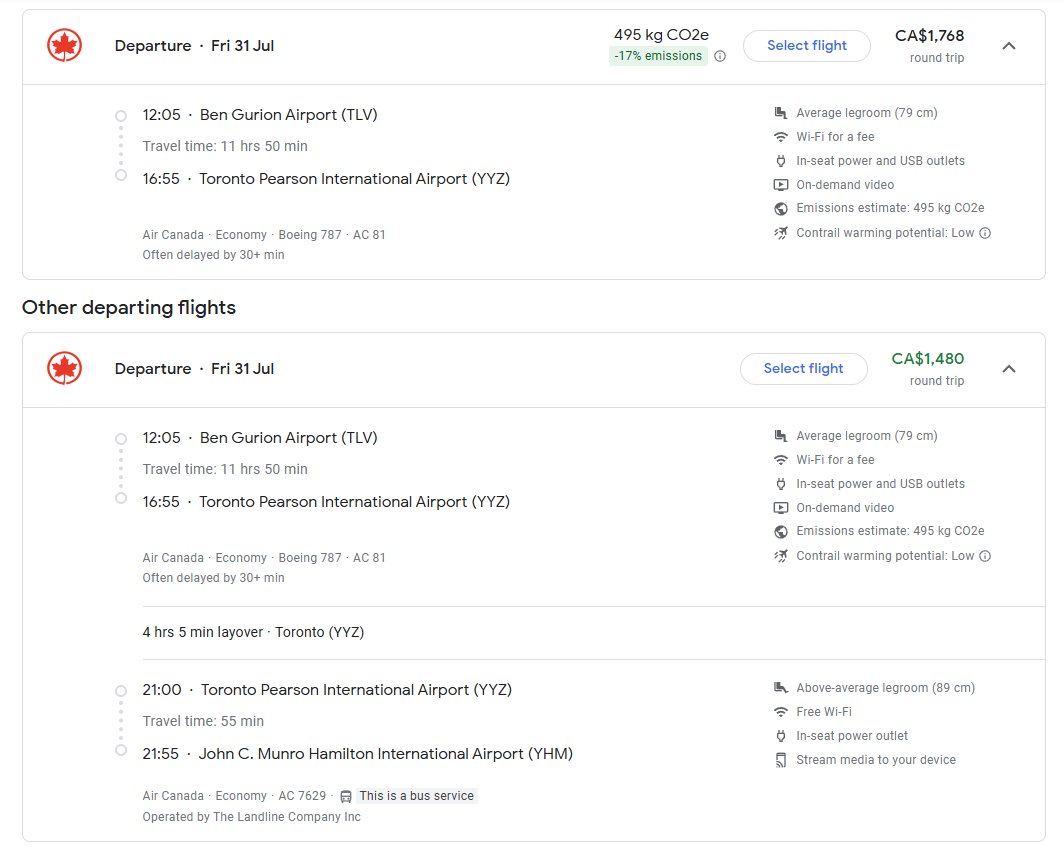Collapse the CA$1,768 flight details
Screen dimensions: 1063x847
coord(1009,46)
